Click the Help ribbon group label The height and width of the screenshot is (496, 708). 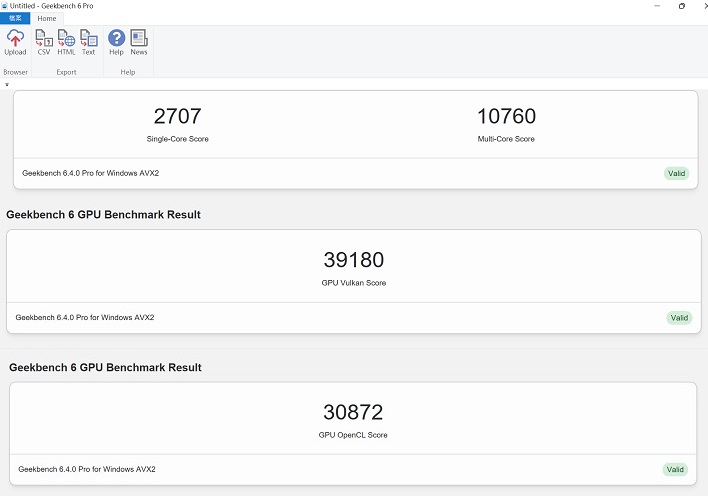coord(128,72)
